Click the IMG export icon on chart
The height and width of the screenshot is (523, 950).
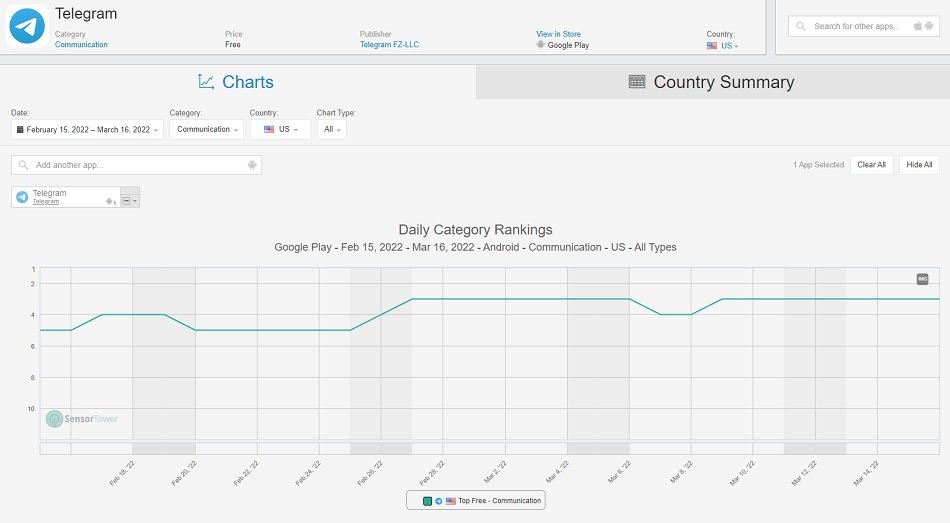922,279
